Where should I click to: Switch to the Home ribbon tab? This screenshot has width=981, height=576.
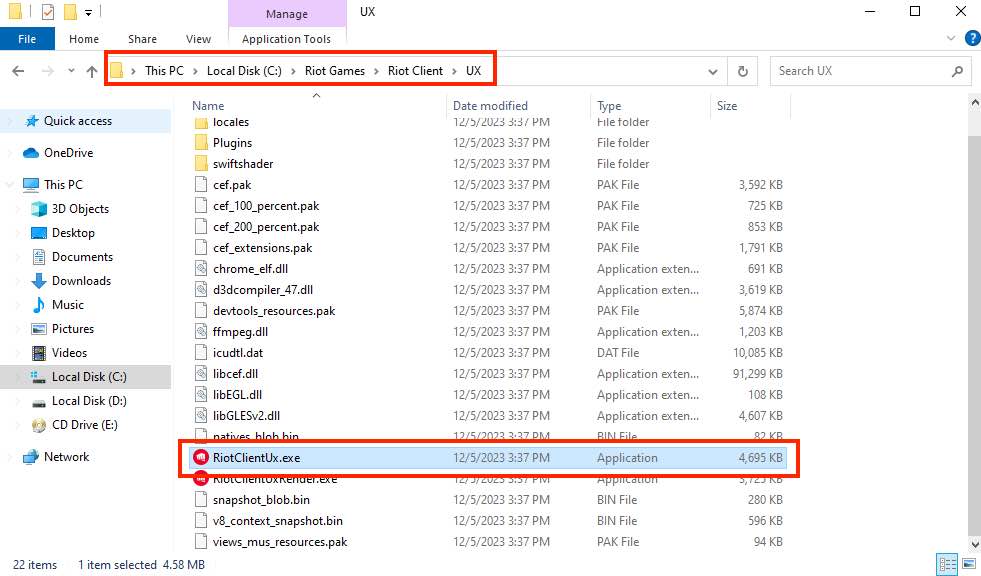(x=84, y=39)
